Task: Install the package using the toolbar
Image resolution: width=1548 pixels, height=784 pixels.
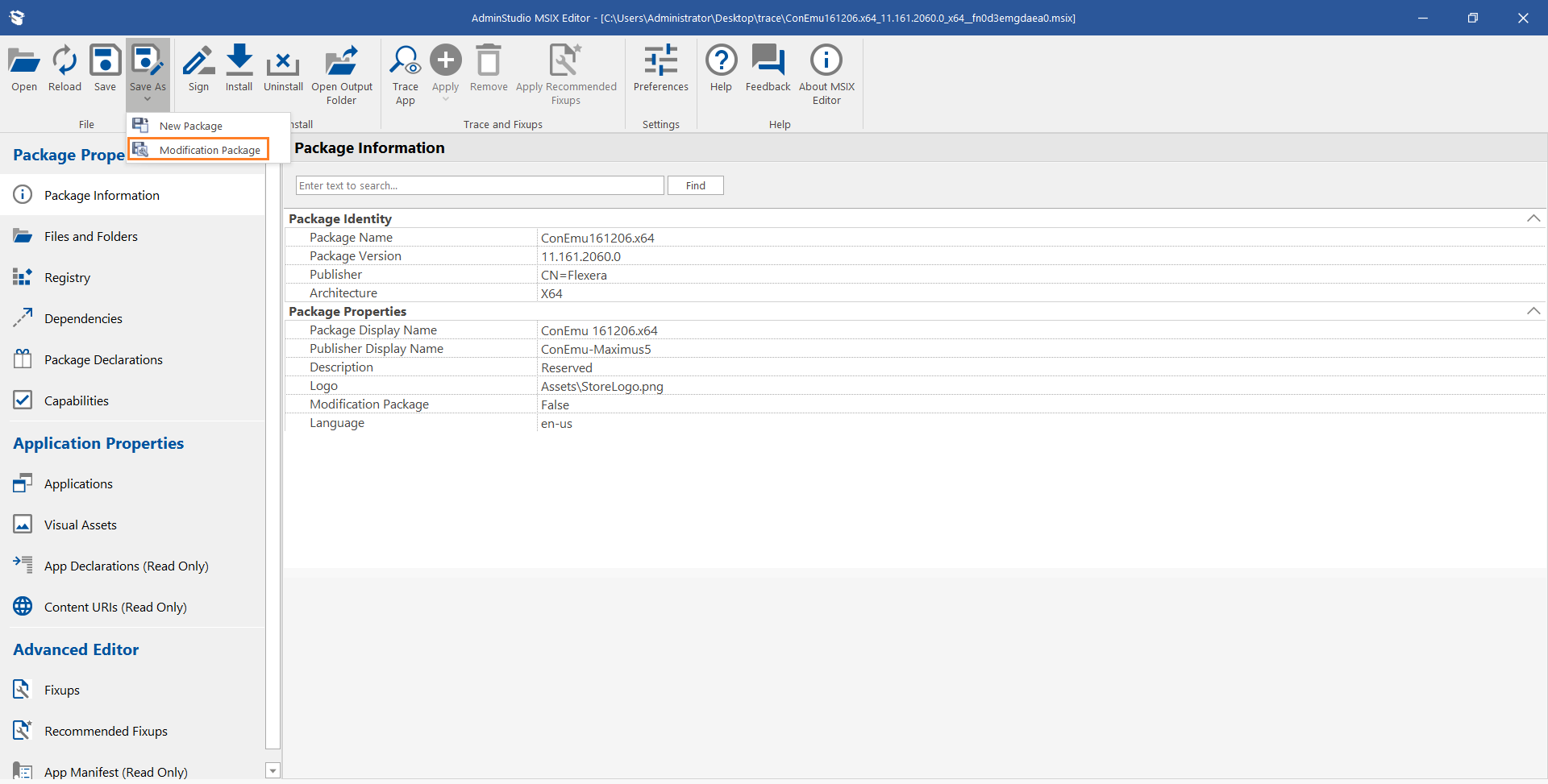Action: pyautogui.click(x=239, y=61)
